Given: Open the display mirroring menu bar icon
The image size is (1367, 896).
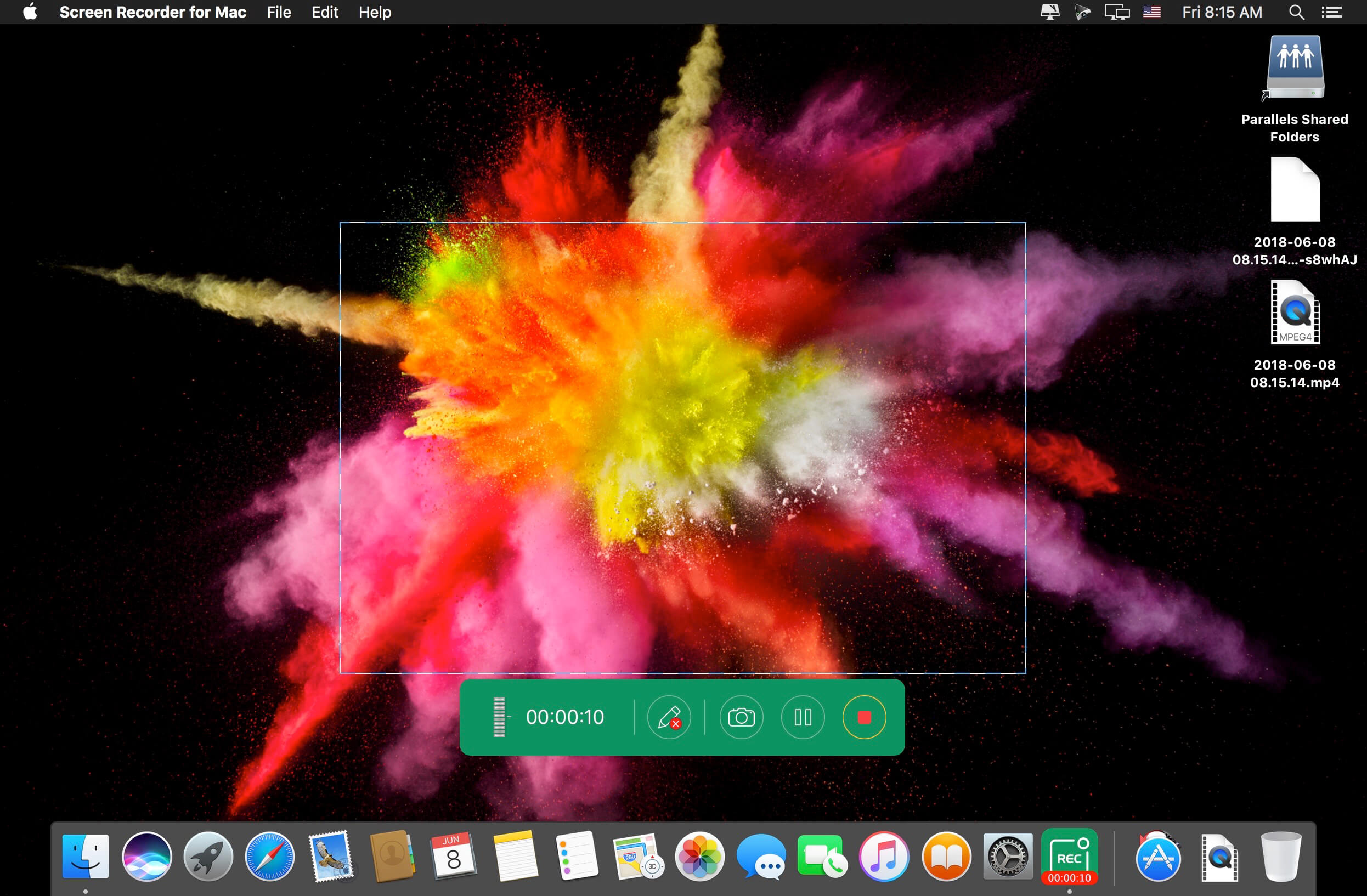Looking at the screenshot, I should coord(1116,12).
